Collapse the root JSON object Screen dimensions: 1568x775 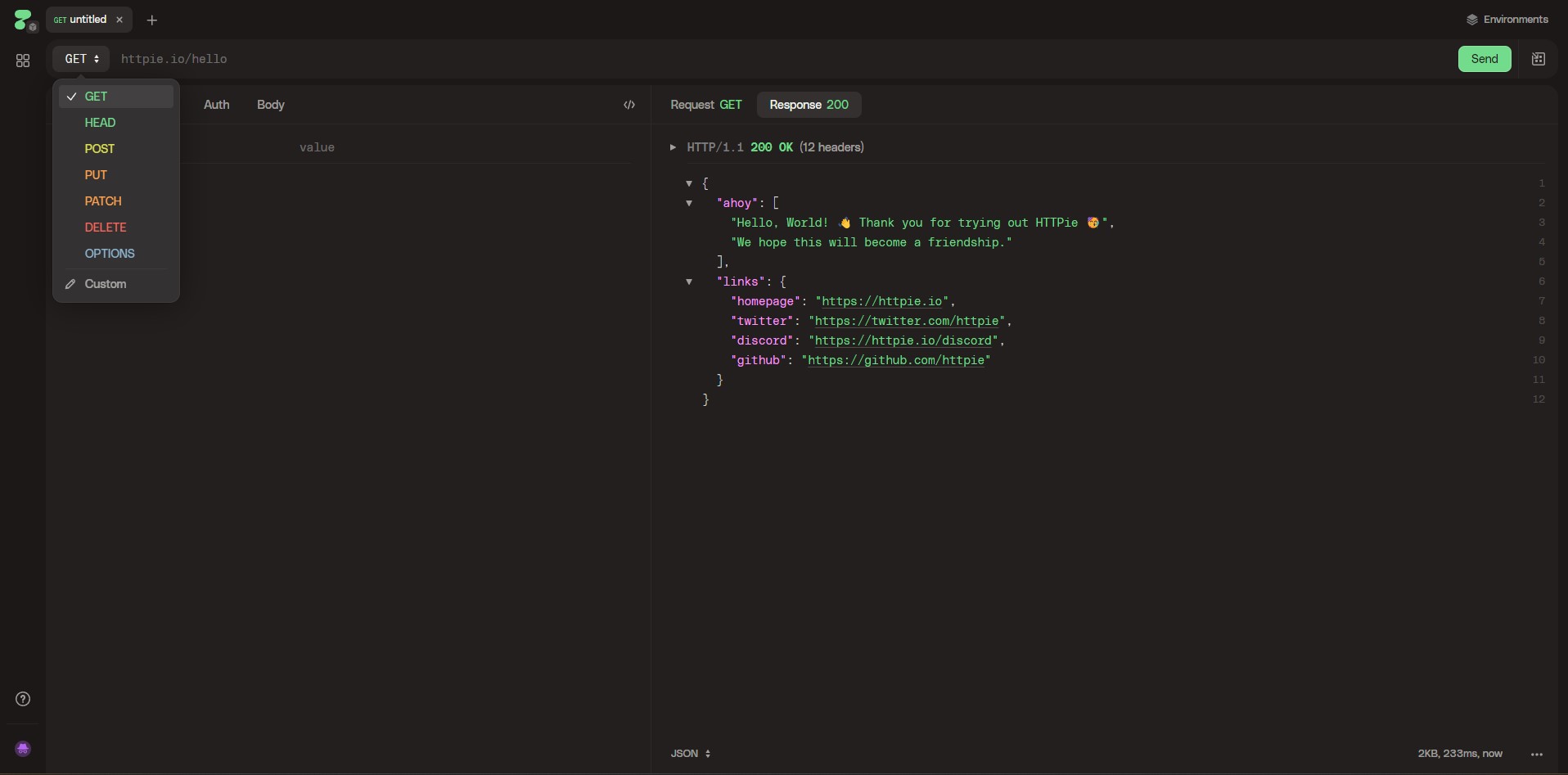[689, 183]
